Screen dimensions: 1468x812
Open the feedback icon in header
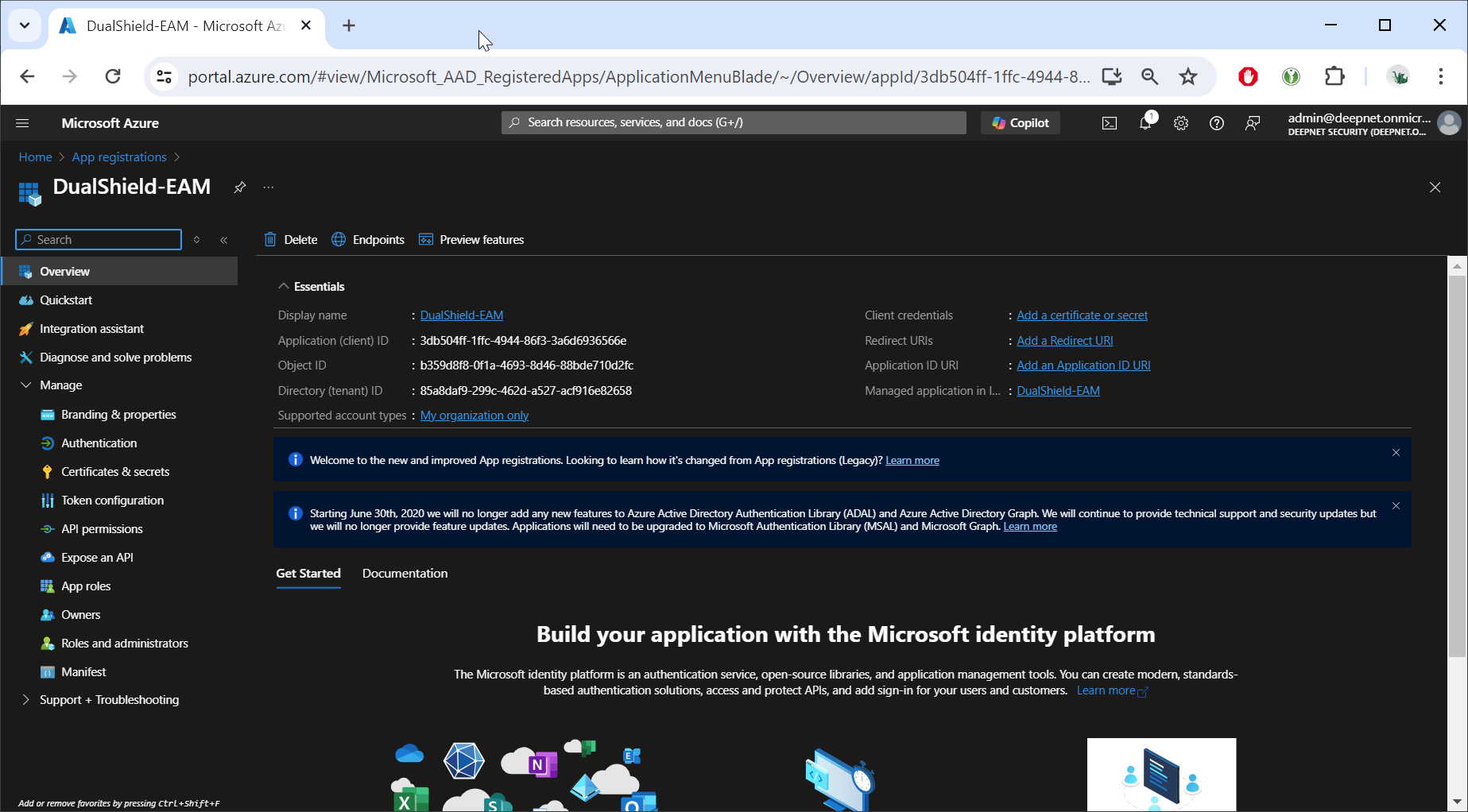point(1253,123)
